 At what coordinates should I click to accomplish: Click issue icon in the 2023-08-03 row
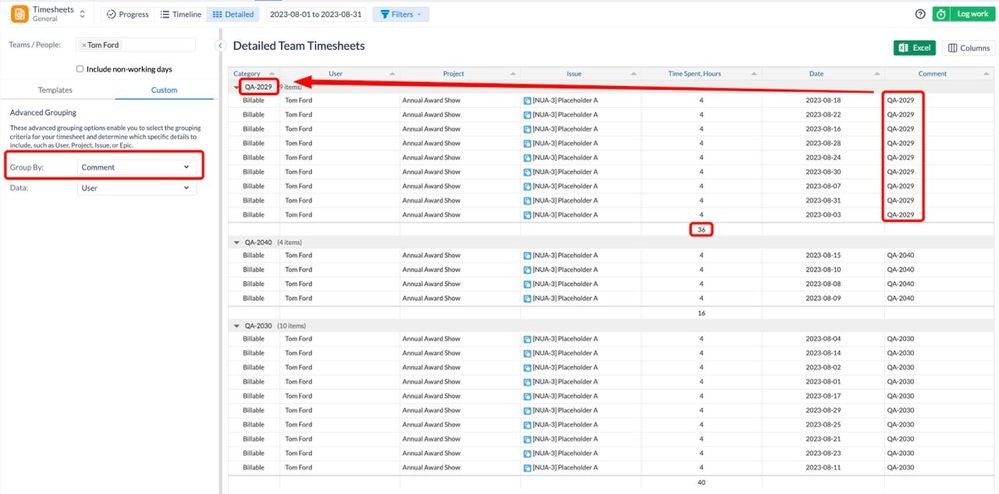(527, 215)
